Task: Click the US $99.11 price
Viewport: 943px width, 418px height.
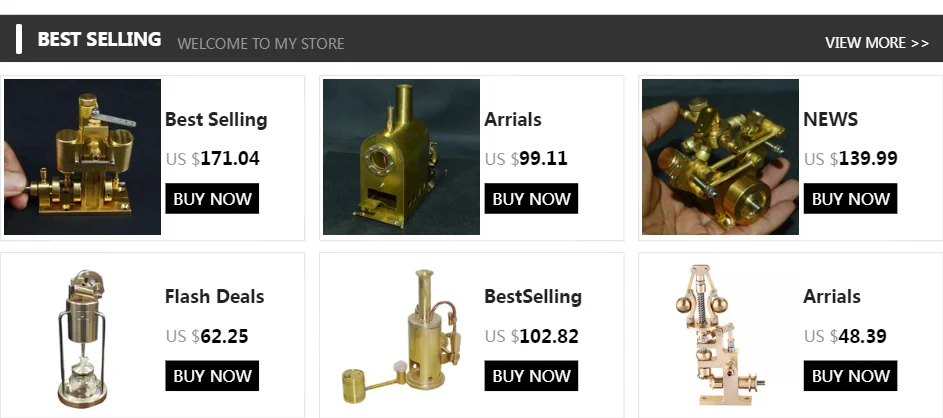Action: (526, 159)
